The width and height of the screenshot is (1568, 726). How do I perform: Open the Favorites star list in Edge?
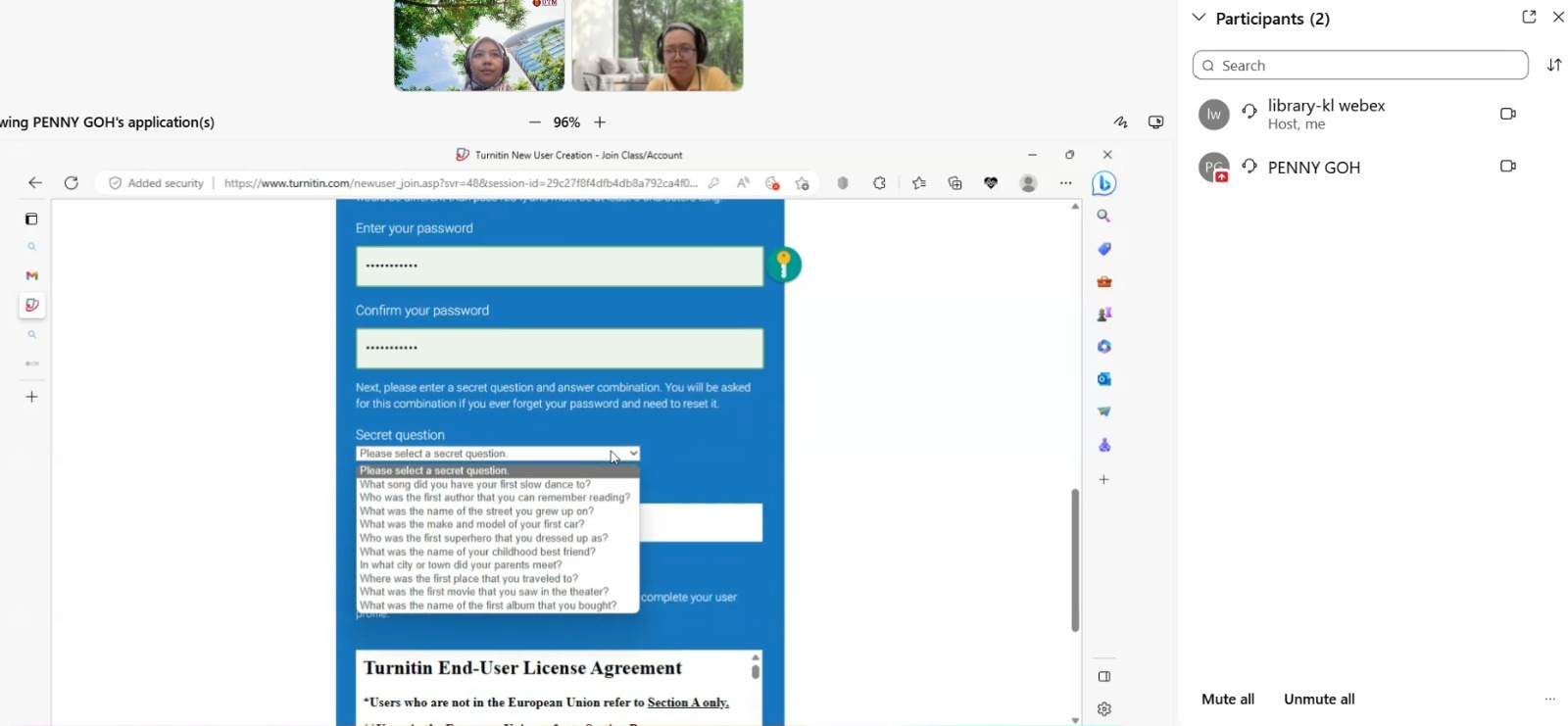pyautogui.click(x=919, y=183)
